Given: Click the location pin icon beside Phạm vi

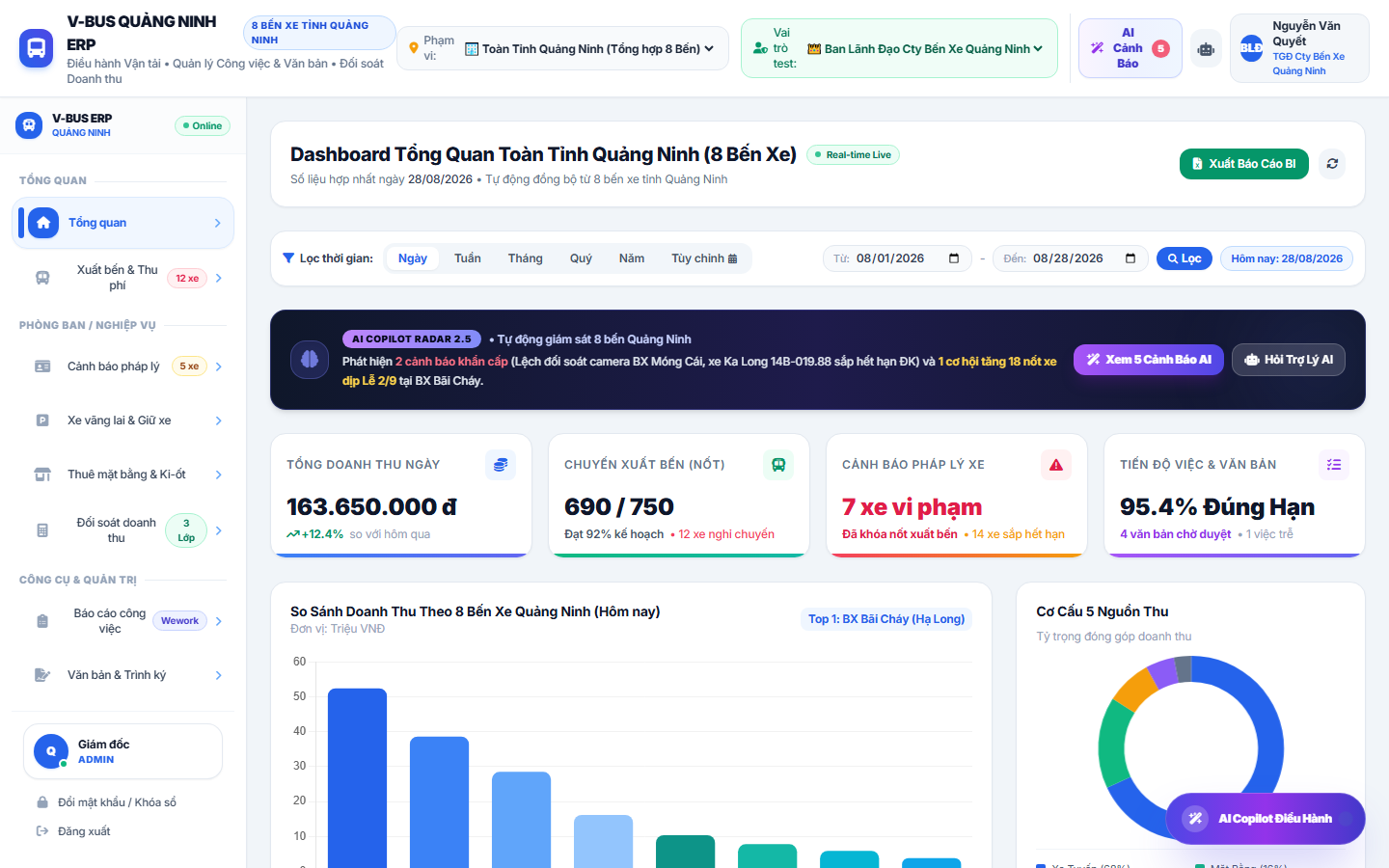Looking at the screenshot, I should click(x=414, y=48).
